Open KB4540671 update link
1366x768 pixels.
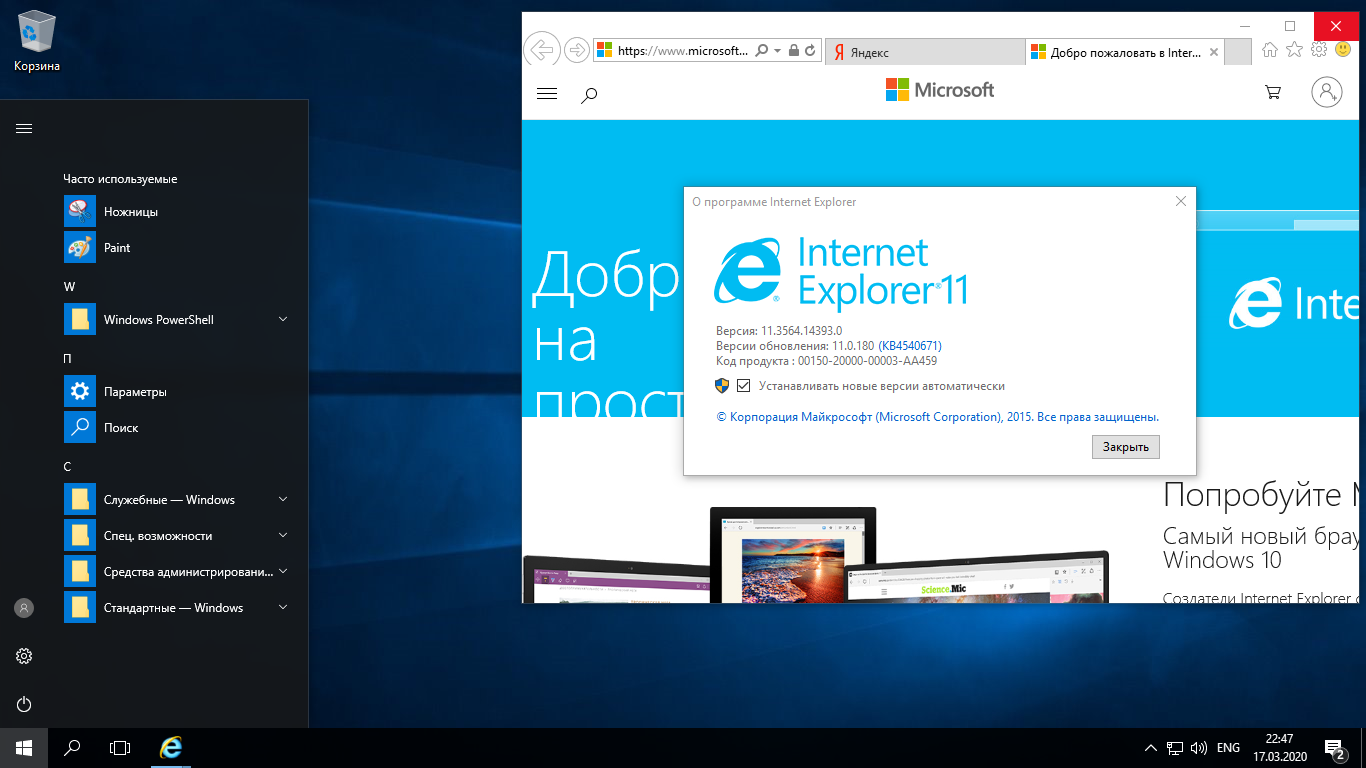910,346
